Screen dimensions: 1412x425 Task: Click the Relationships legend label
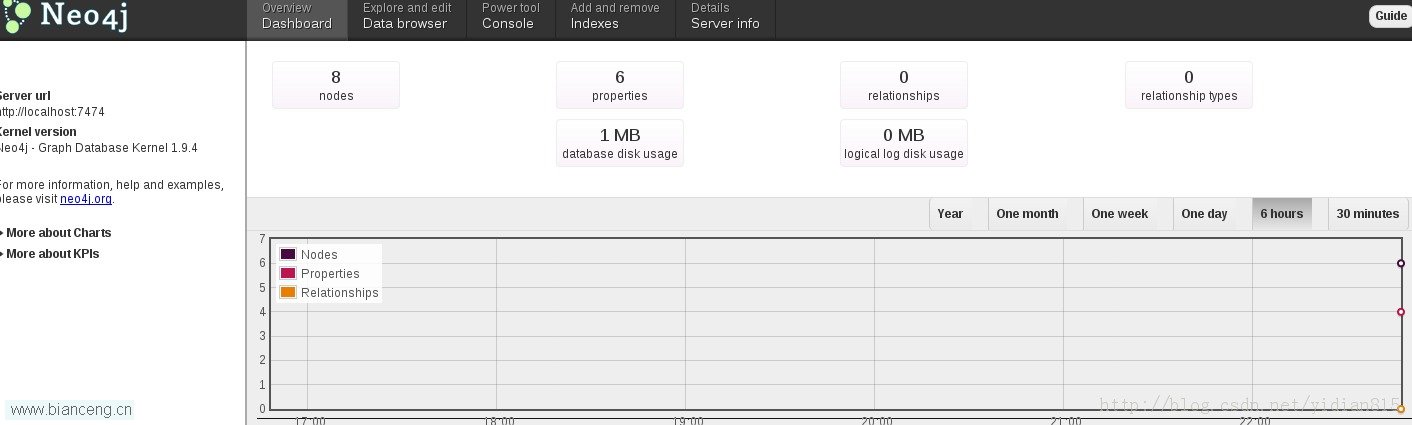tap(340, 293)
